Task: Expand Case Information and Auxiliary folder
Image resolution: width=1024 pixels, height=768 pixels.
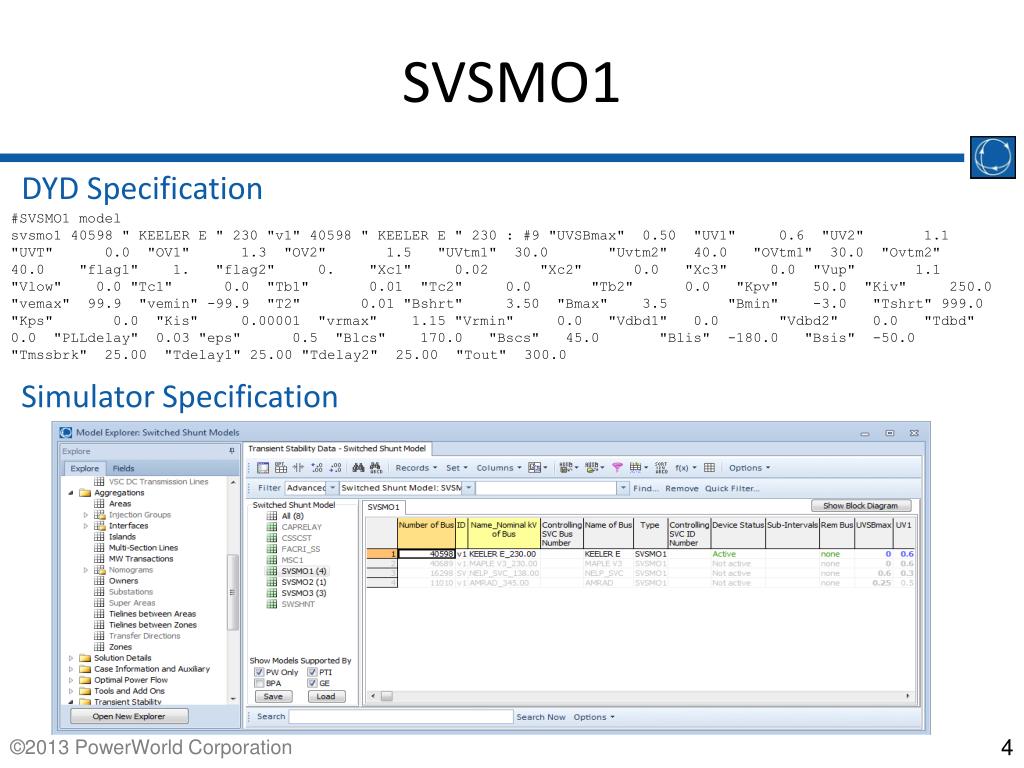Action: point(71,669)
